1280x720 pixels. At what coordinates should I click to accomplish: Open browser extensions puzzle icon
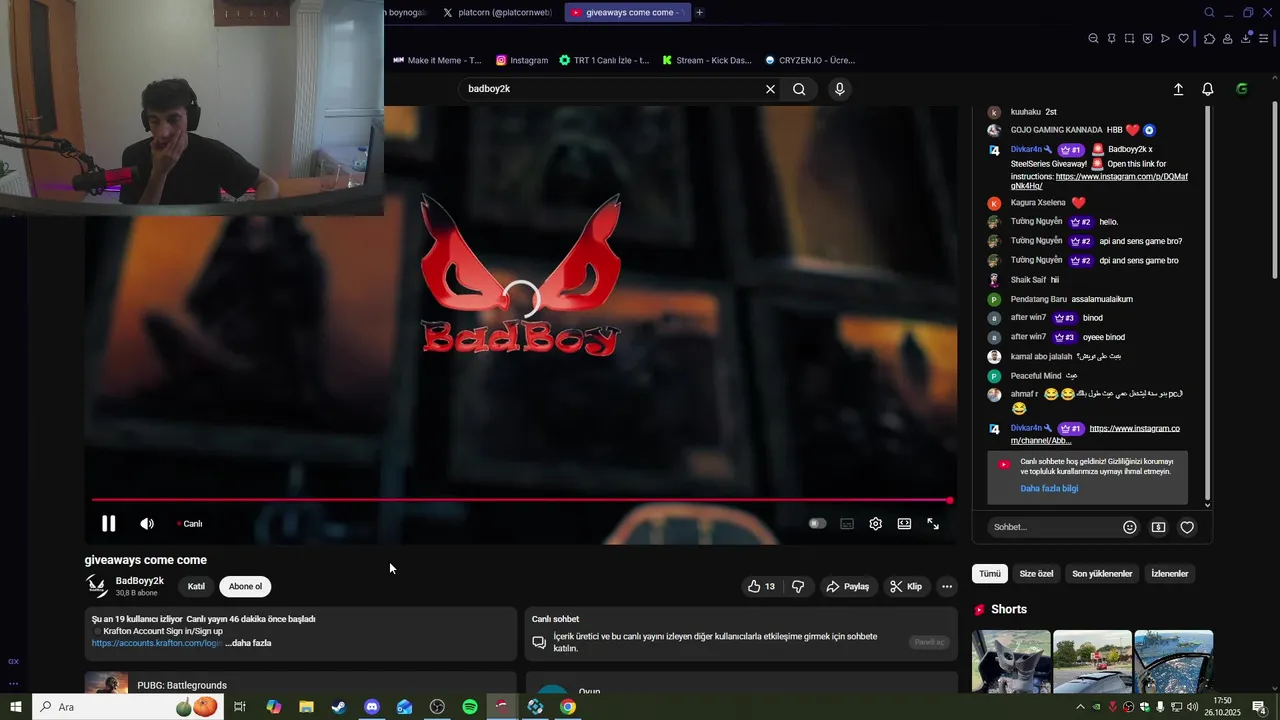point(1209,38)
